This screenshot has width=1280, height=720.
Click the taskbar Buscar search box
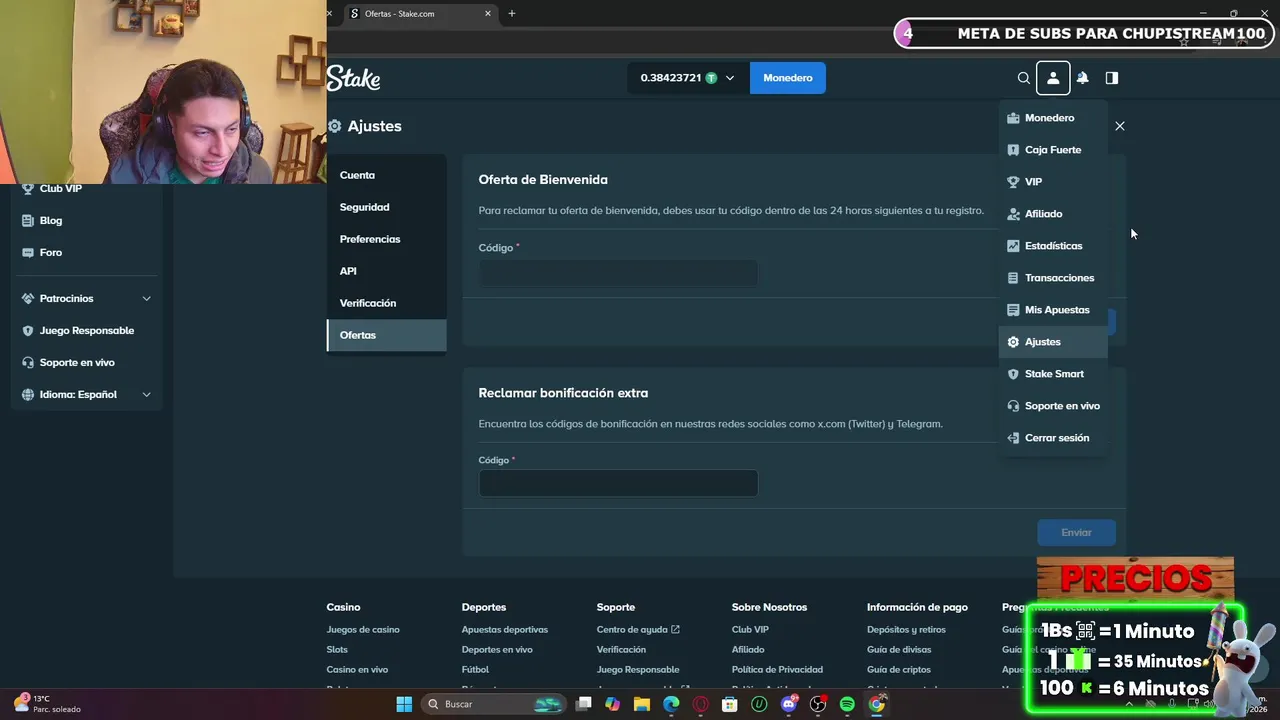(493, 704)
